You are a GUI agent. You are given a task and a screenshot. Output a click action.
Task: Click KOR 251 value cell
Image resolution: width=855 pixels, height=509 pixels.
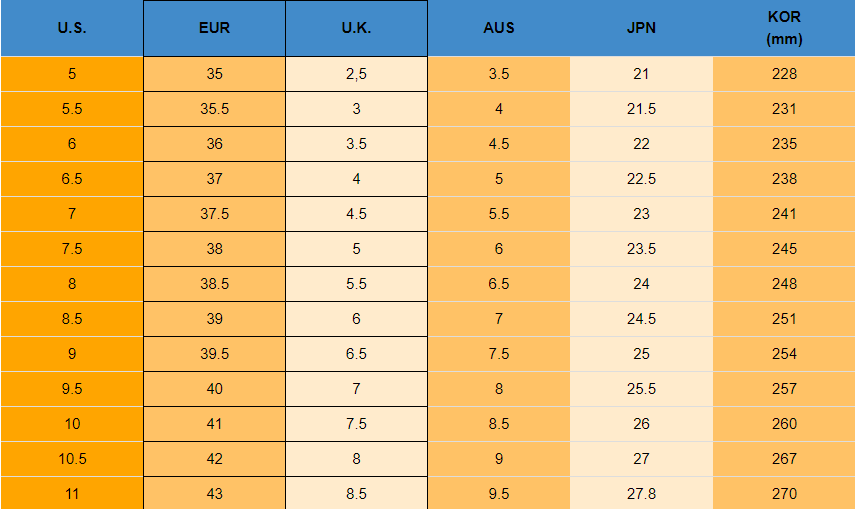(784, 319)
